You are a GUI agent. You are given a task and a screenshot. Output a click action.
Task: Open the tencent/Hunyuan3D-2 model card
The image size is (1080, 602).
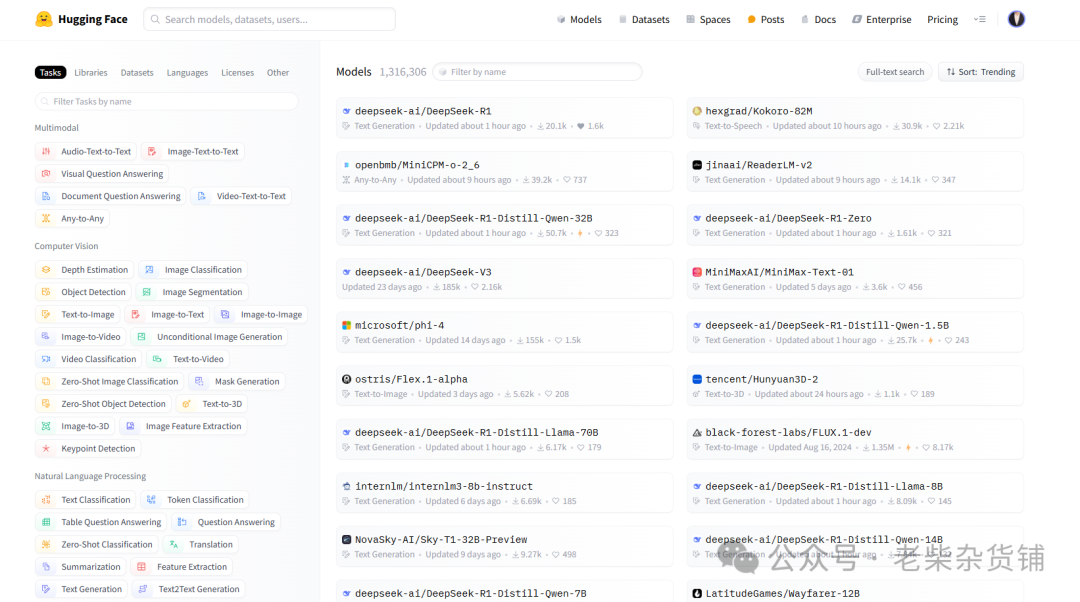[x=855, y=386]
